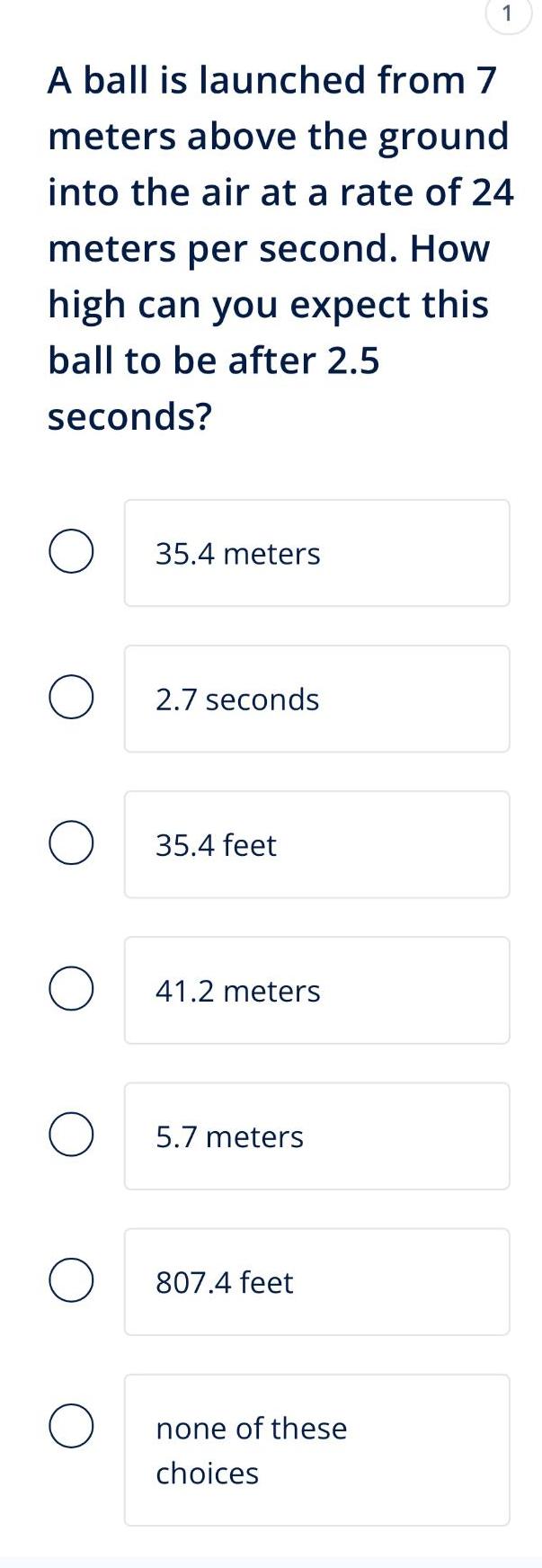Select the radio button for 5.7 meters
This screenshot has width=542, height=1568.
click(x=71, y=1136)
